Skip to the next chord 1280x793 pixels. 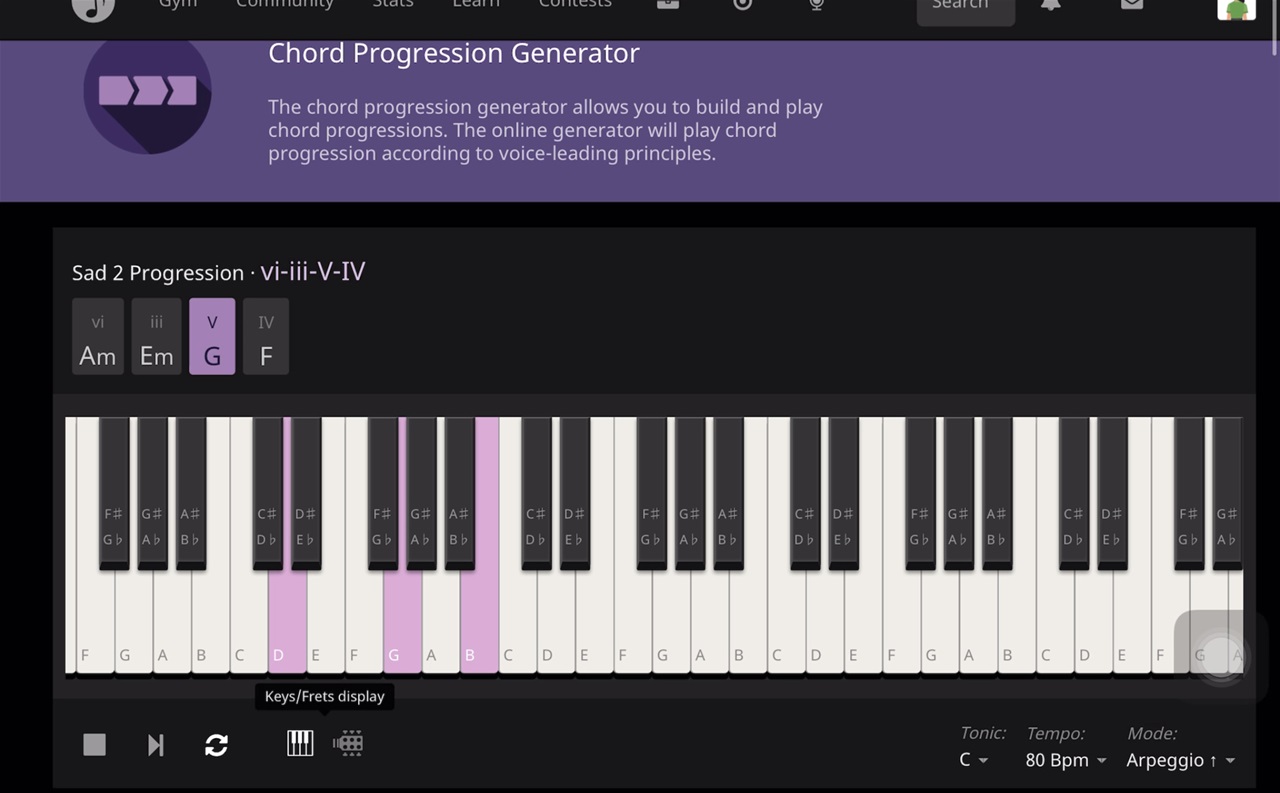click(x=155, y=745)
